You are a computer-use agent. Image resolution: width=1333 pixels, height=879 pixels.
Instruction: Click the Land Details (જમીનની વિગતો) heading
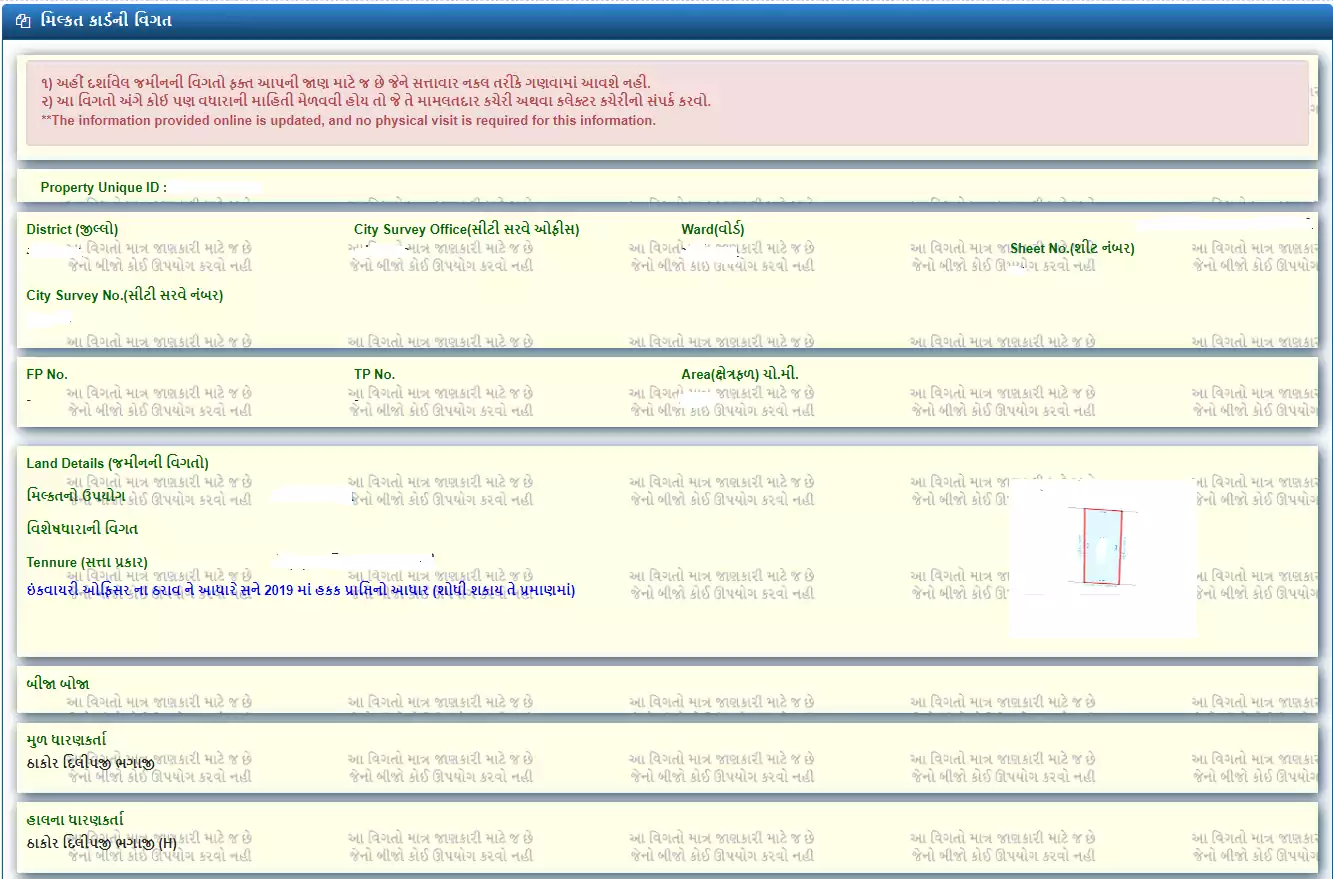pos(117,463)
